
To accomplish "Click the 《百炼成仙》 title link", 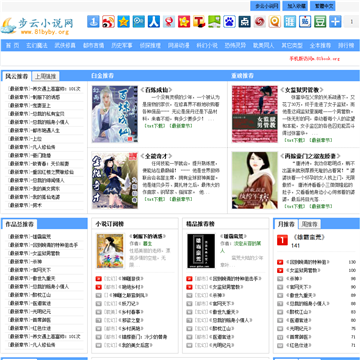I will (156, 90).
